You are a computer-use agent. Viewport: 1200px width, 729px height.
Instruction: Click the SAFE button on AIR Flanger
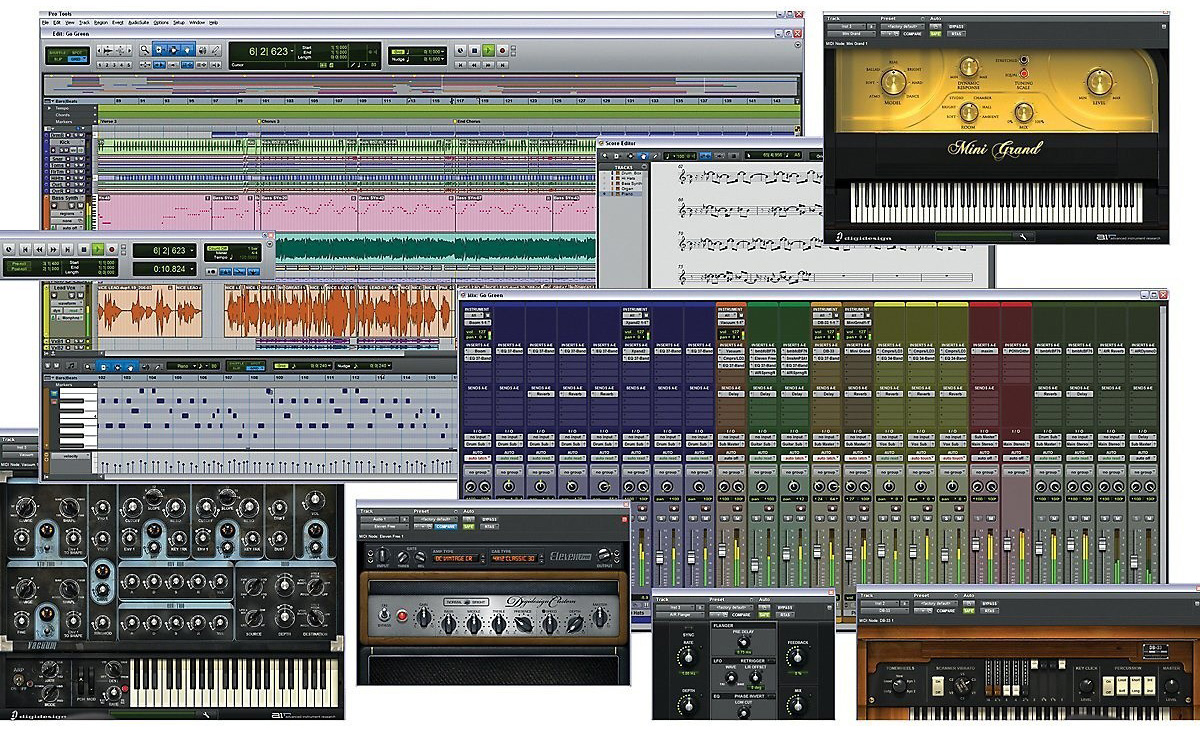(764, 614)
